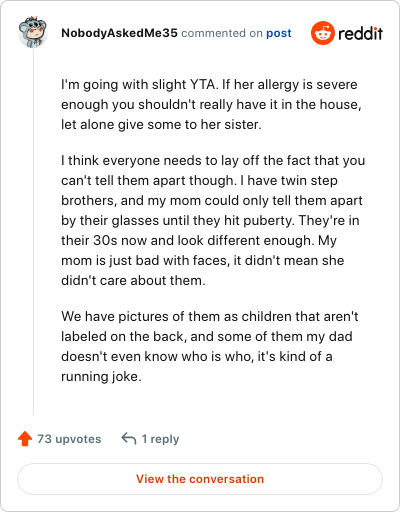Click the "View the conversation" button
The image size is (400, 512).
click(200, 479)
